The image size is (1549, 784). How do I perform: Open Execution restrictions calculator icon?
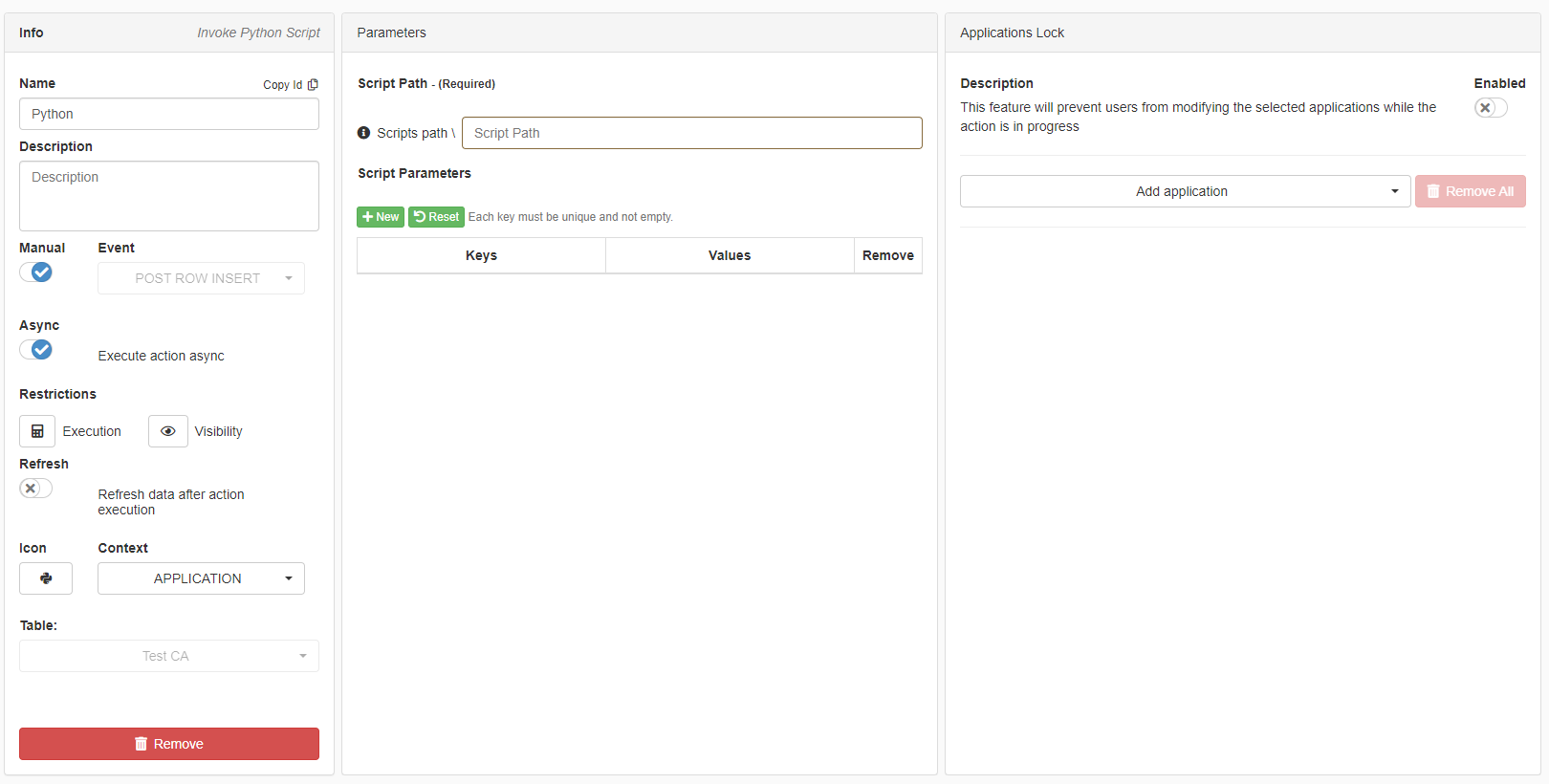point(37,431)
